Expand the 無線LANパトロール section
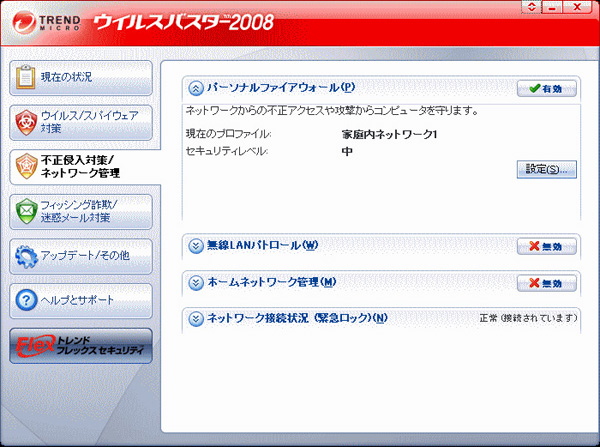Viewport: 600px width, 447px height. 196,246
